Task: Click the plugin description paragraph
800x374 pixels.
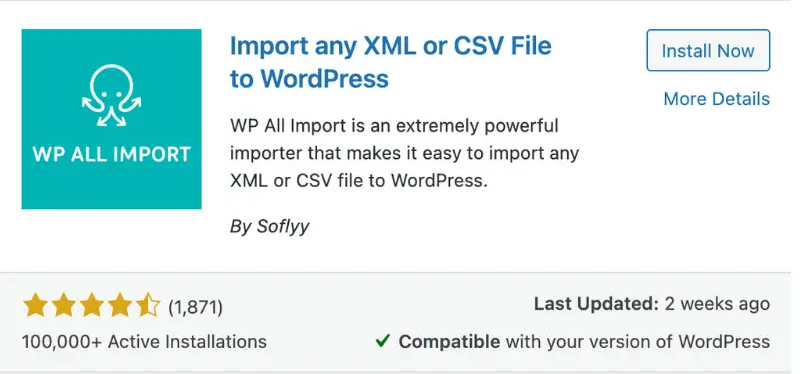Action: click(x=405, y=153)
